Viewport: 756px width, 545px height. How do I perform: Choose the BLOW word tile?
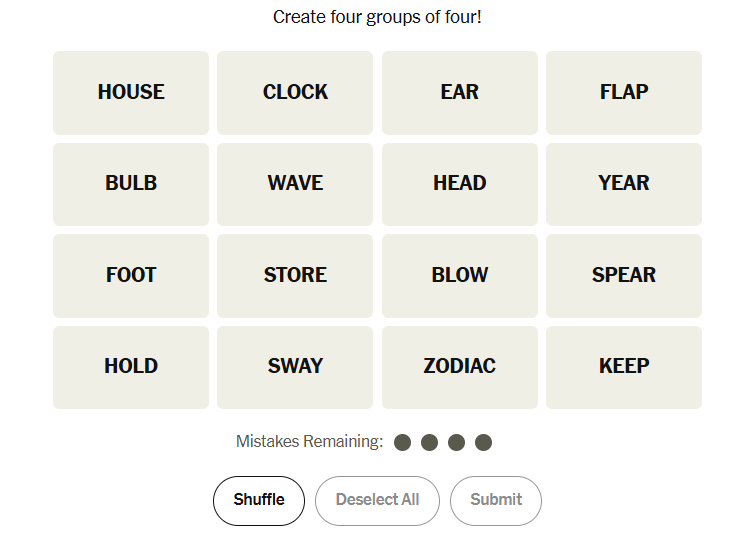pyautogui.click(x=459, y=276)
